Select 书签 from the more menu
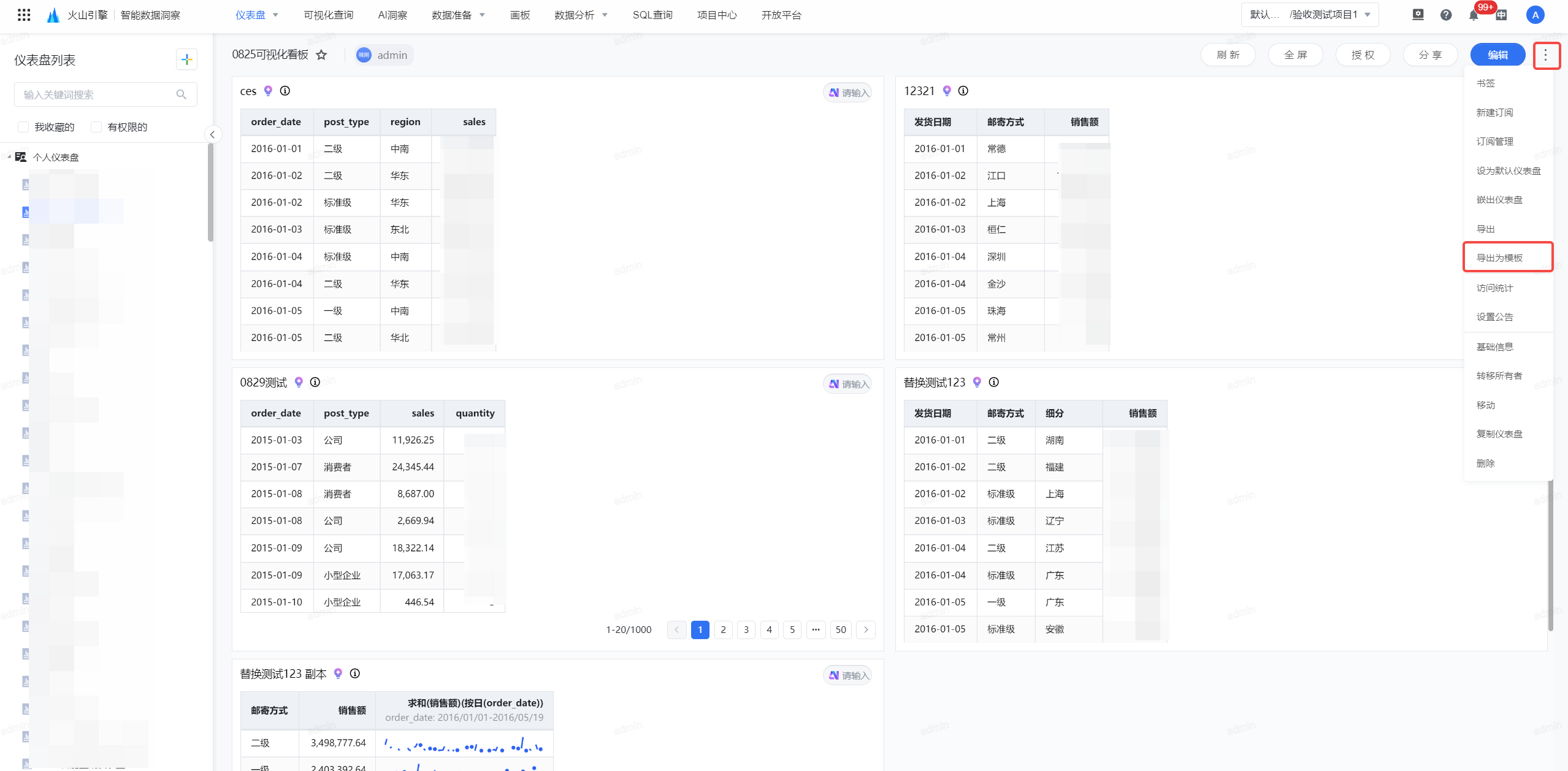This screenshot has width=1568, height=771. [x=1508, y=83]
